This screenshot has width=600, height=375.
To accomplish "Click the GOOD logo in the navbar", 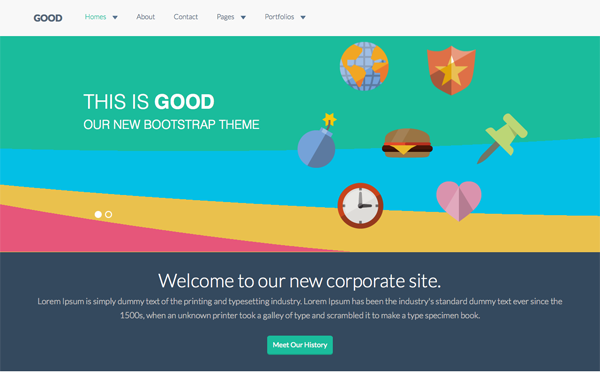I will (48, 18).
